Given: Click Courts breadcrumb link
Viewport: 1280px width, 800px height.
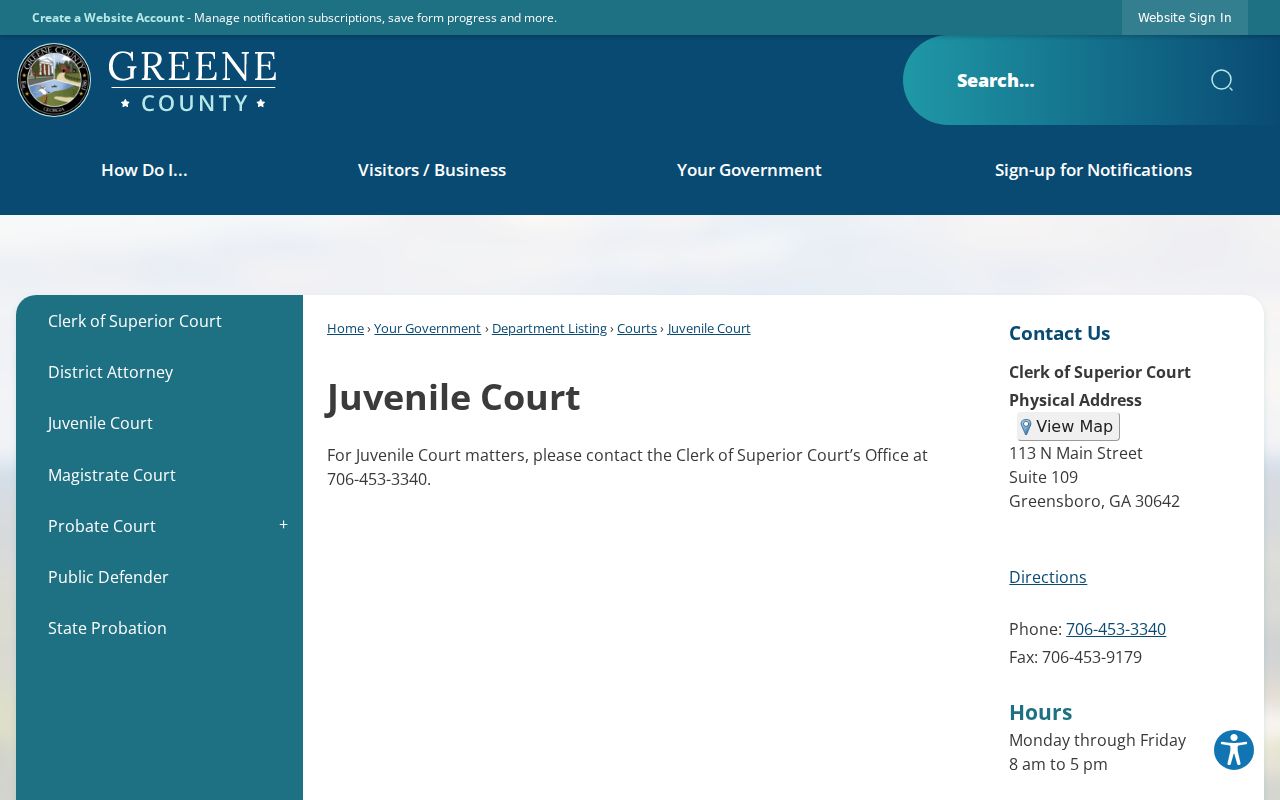Looking at the screenshot, I should tap(637, 328).
